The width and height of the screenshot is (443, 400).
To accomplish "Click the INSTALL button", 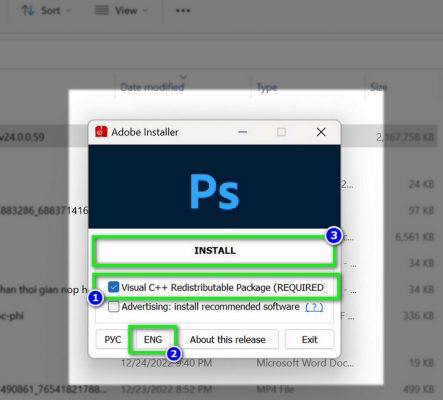I will (215, 250).
